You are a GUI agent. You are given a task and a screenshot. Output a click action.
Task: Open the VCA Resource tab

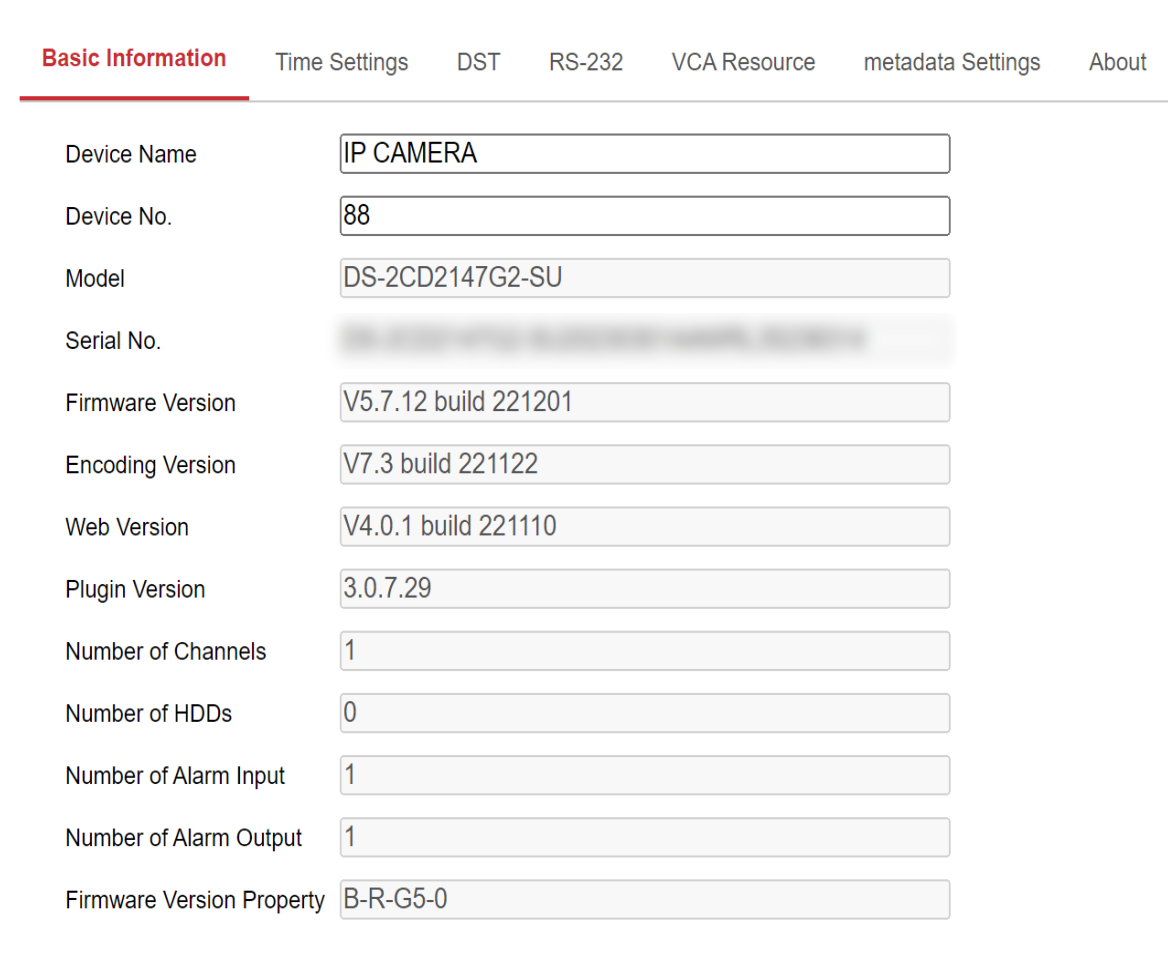pos(742,61)
